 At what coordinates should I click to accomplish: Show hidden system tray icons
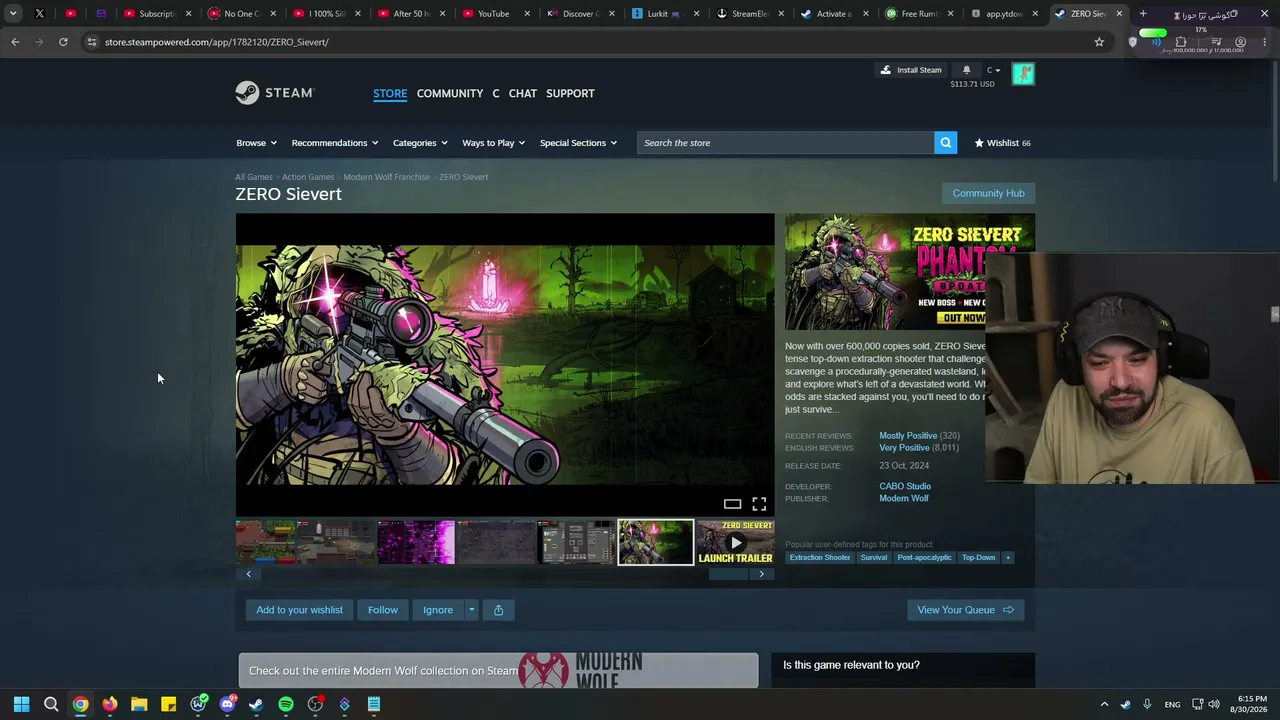[x=1104, y=704]
